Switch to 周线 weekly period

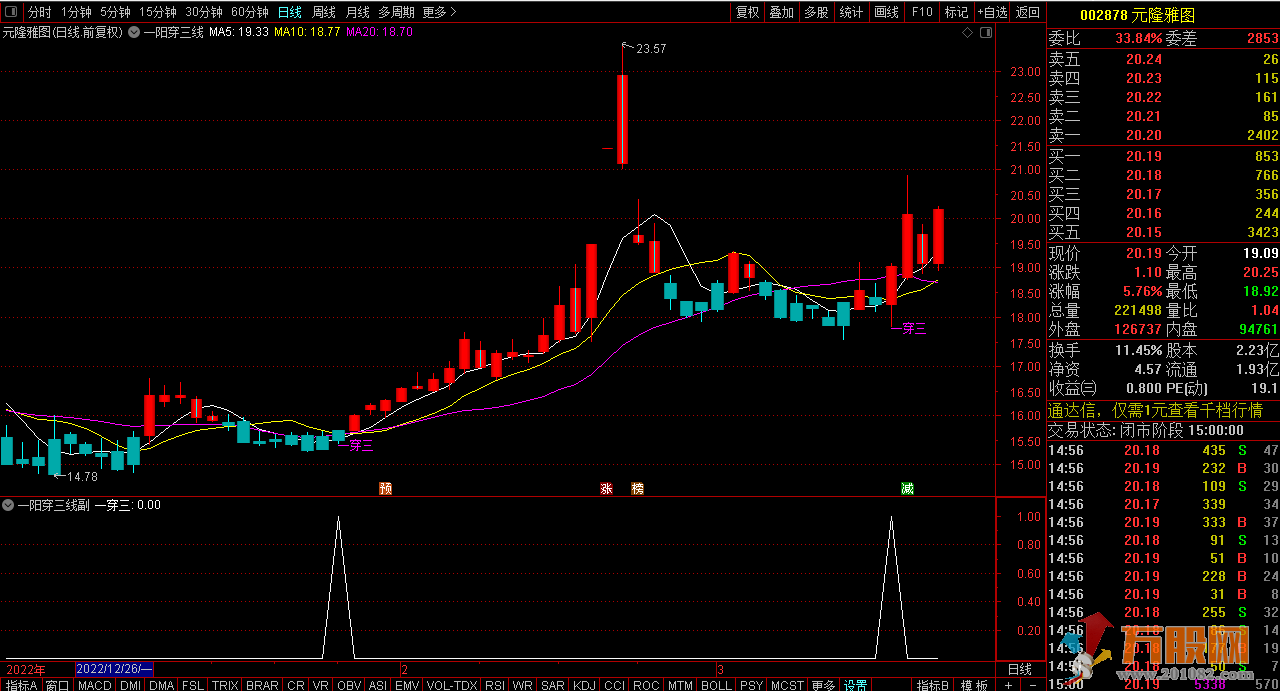[324, 12]
